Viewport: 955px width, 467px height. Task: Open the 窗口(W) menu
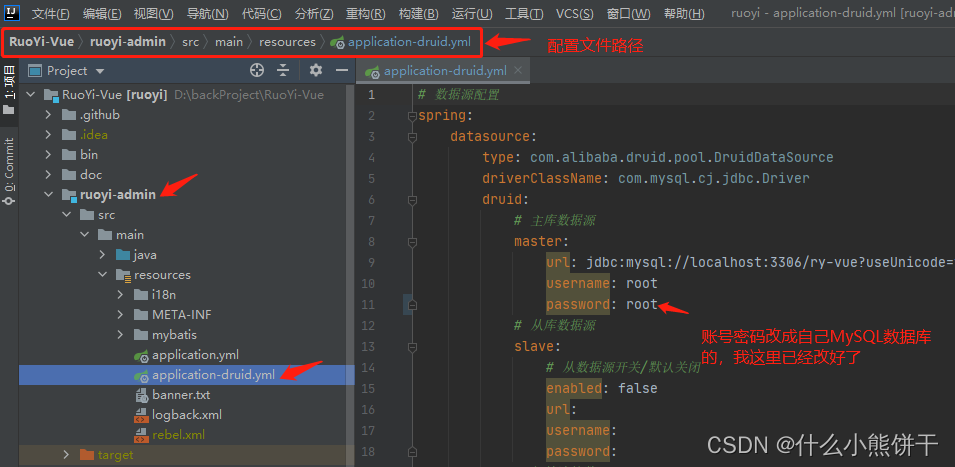click(x=629, y=13)
